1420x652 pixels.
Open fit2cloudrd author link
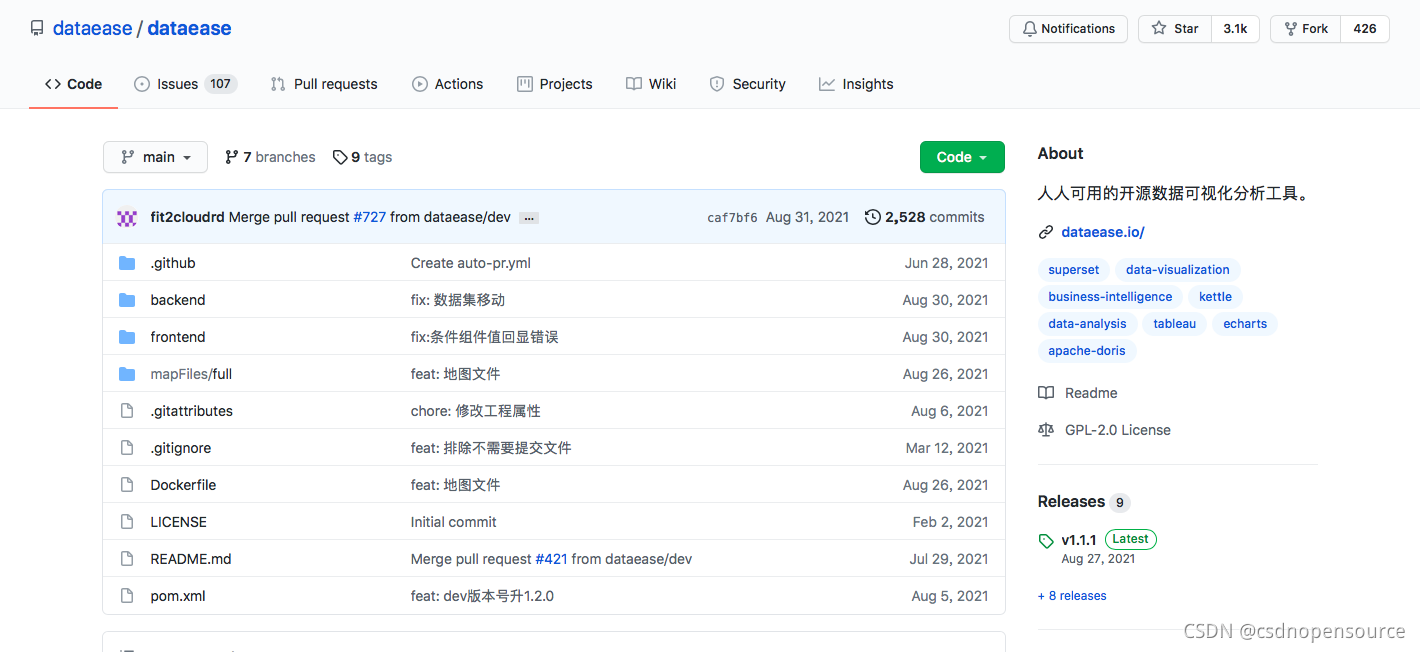click(187, 217)
